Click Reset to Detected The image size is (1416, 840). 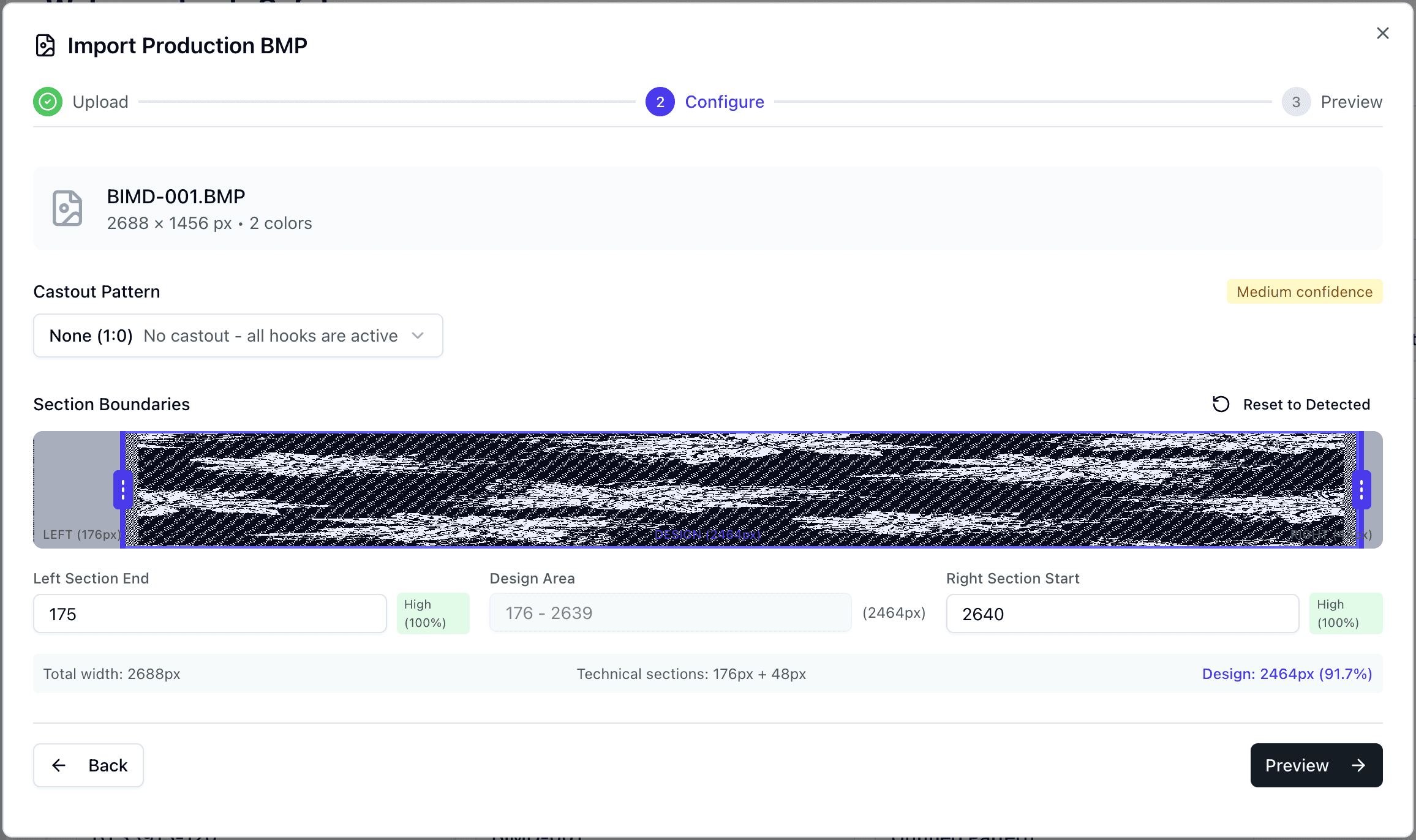(1306, 404)
